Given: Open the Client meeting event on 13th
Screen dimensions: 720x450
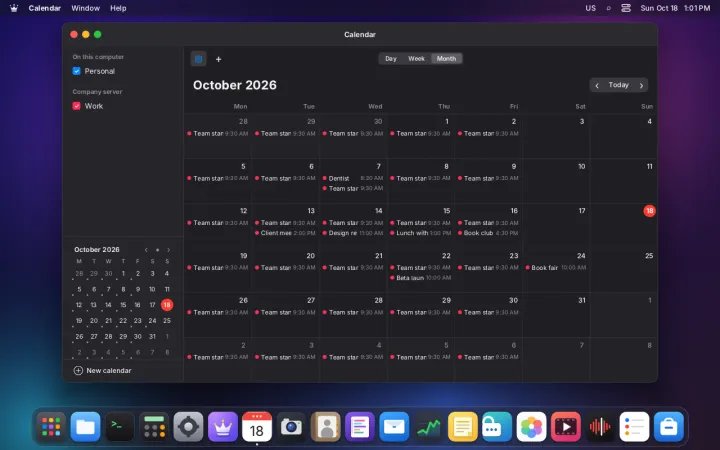Looking at the screenshot, I should [285, 233].
